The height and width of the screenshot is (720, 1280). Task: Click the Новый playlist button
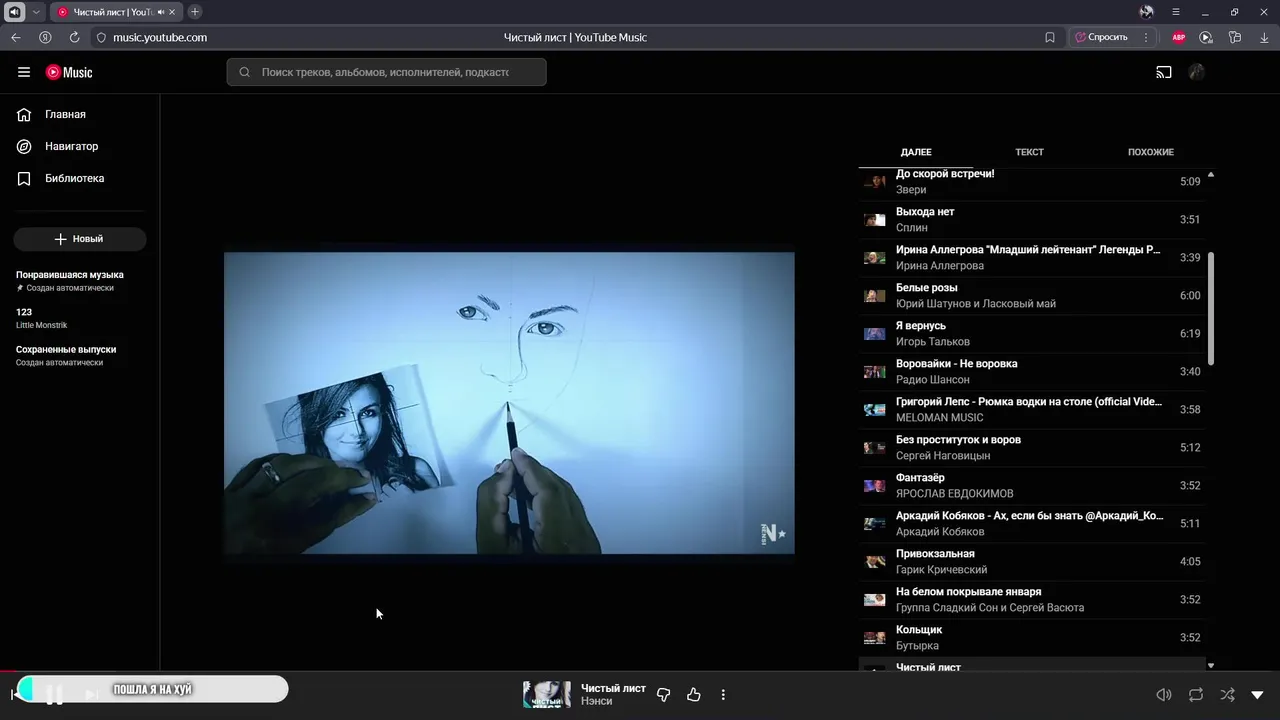[x=80, y=239]
